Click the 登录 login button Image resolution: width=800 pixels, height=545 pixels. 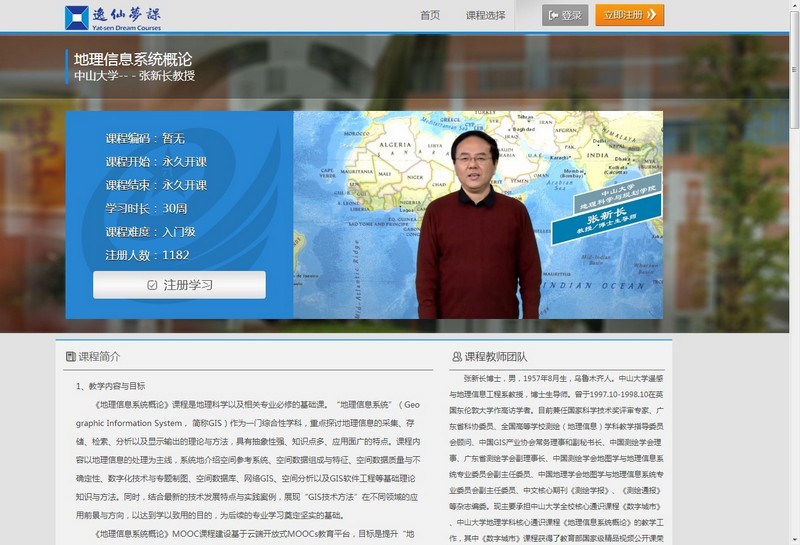(x=565, y=15)
